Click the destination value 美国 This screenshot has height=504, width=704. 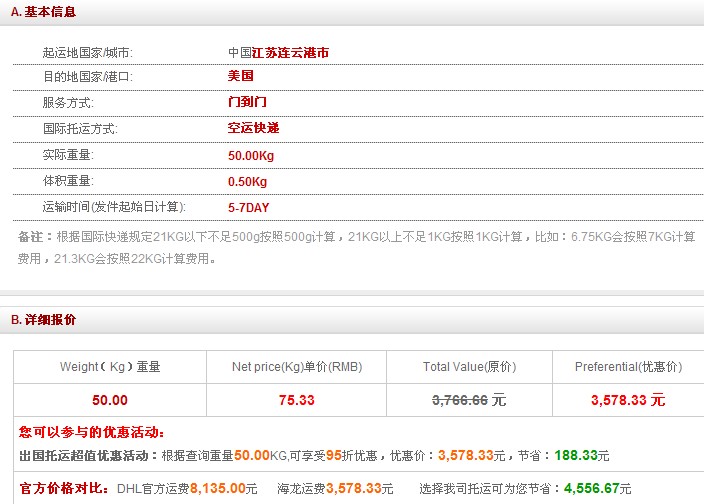pos(240,76)
